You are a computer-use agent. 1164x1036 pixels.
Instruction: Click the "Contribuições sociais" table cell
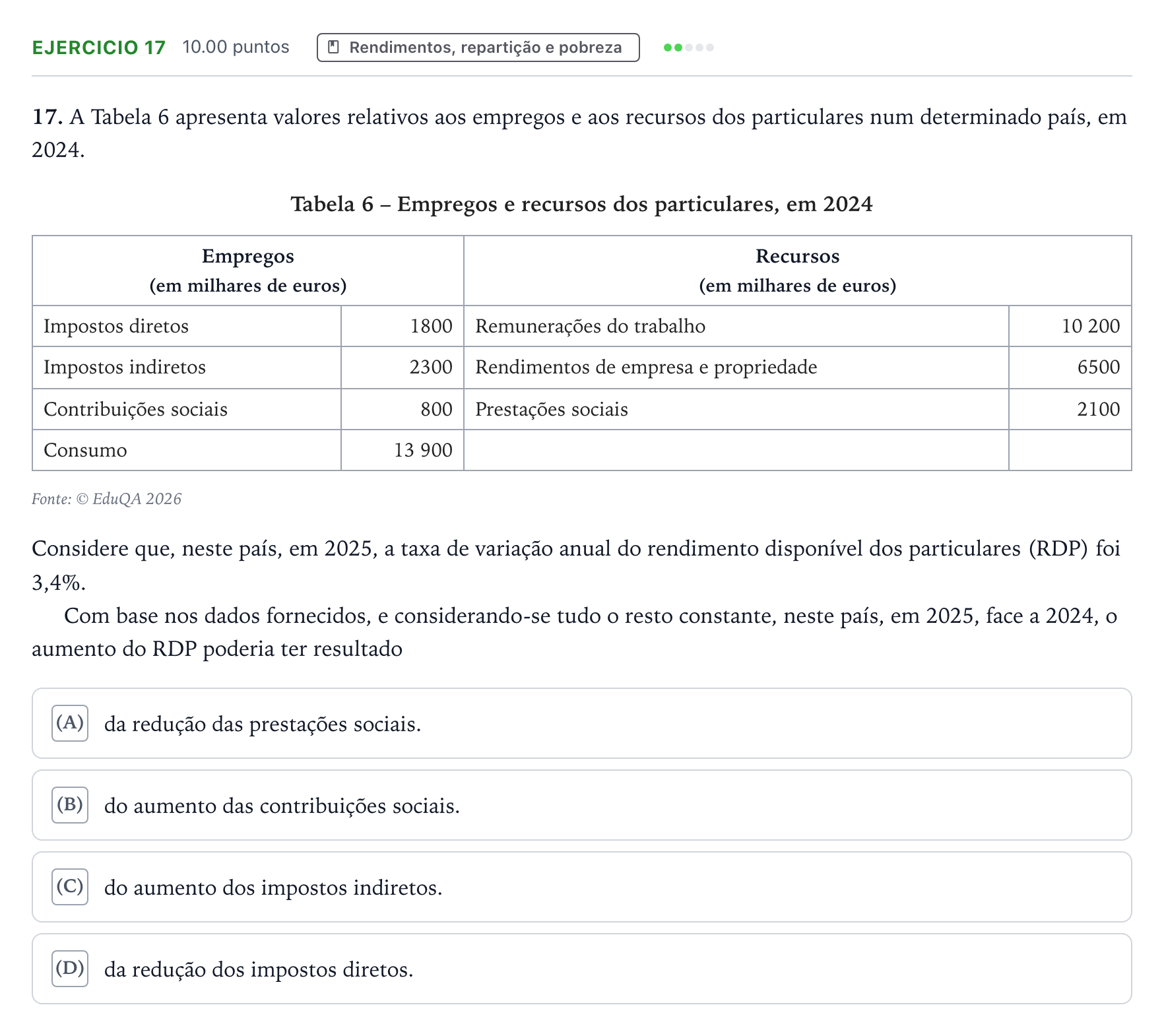187,409
